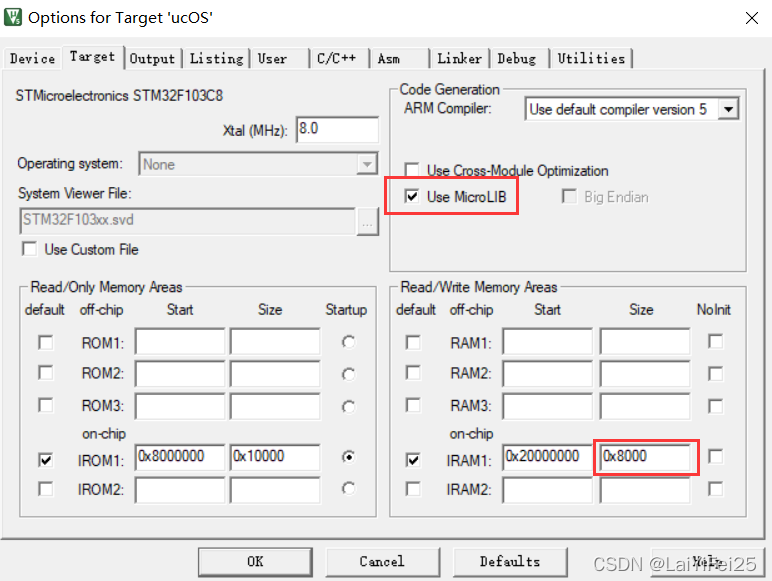Click the ROM1 Size field
Image resolution: width=772 pixels, height=581 pixels.
(x=275, y=341)
